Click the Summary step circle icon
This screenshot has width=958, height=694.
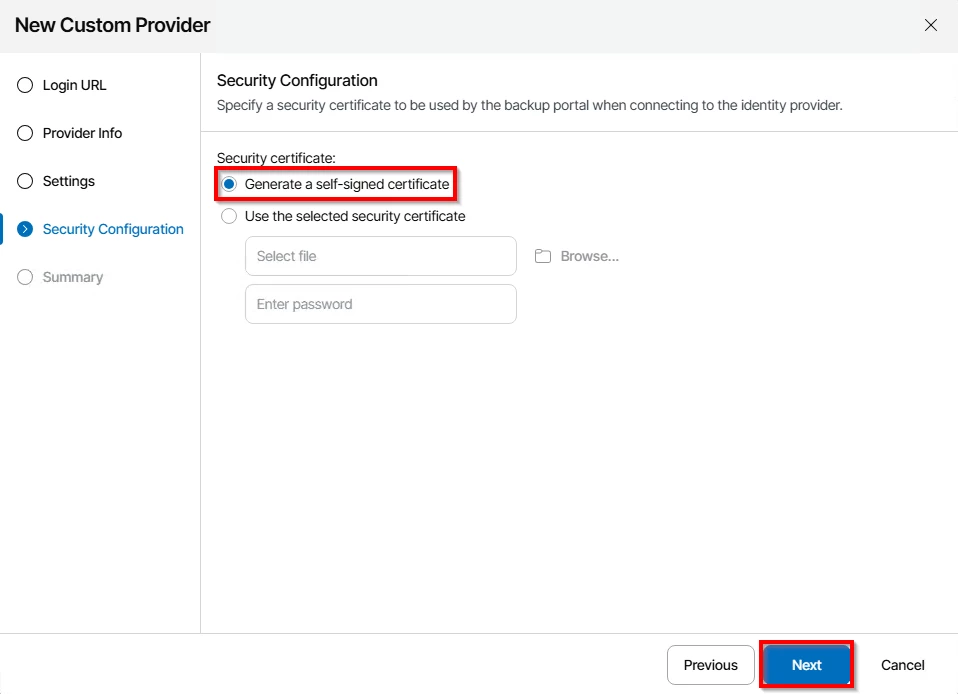pyautogui.click(x=25, y=277)
